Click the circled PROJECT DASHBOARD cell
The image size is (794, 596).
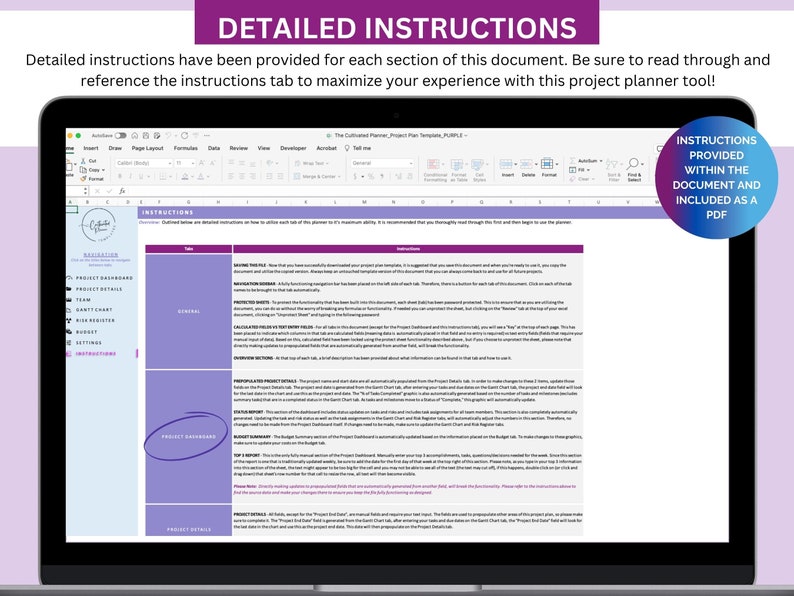pos(189,436)
